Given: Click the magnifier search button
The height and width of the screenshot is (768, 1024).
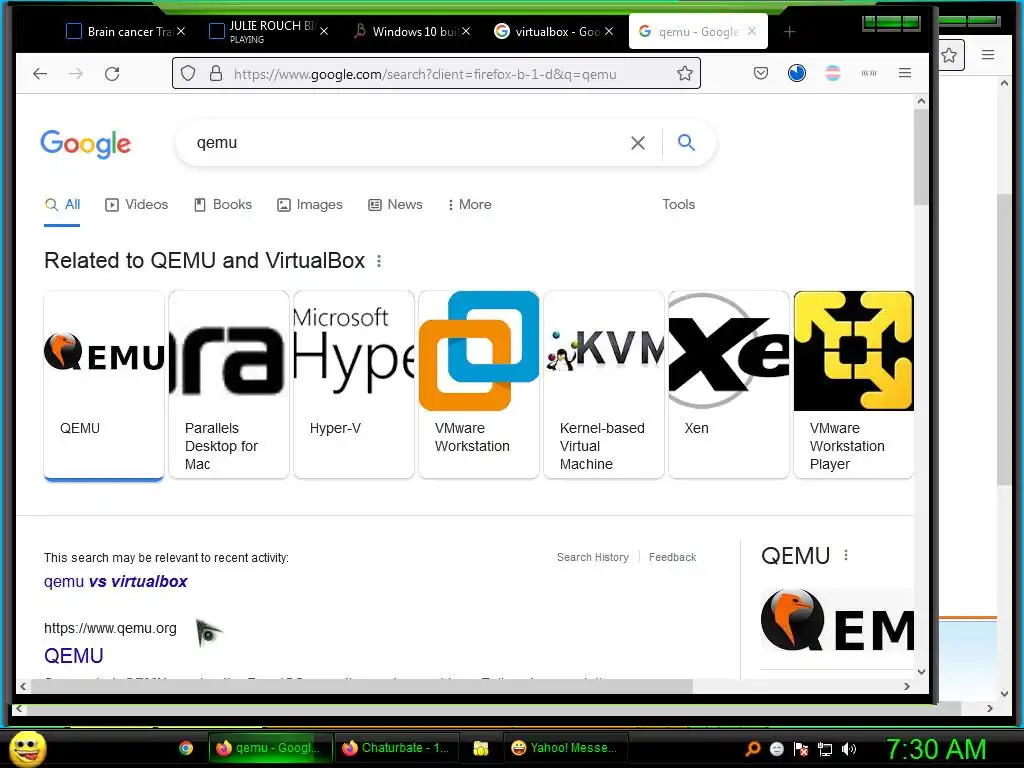Looking at the screenshot, I should coord(686,142).
